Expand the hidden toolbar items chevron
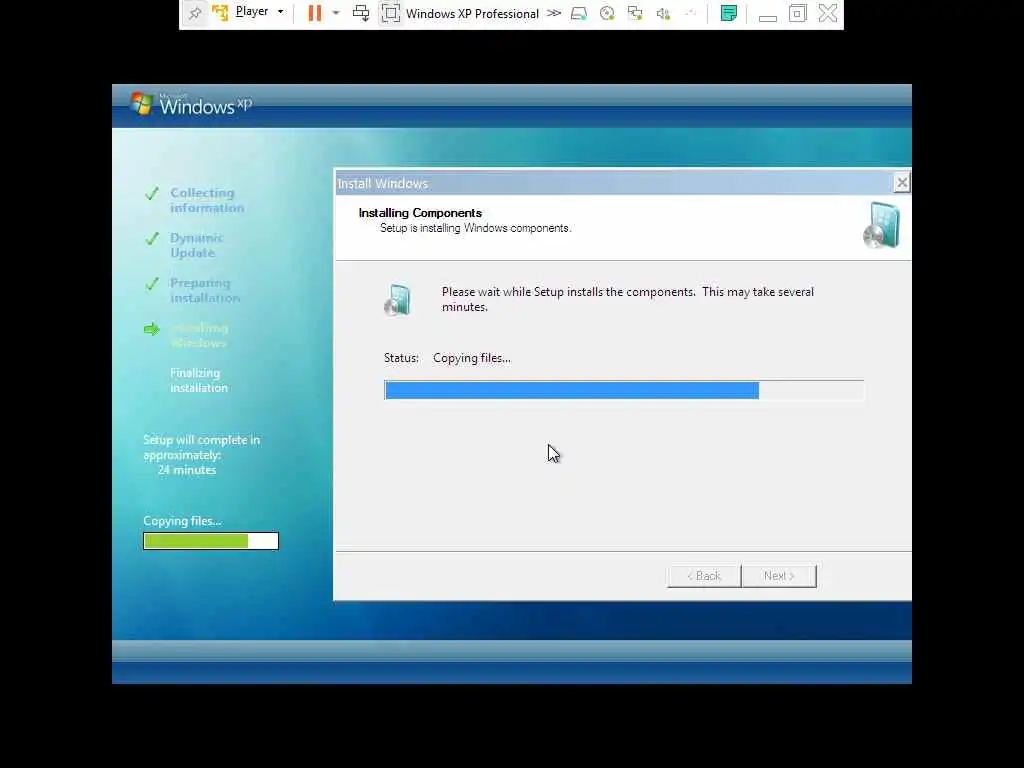This screenshot has width=1024, height=768. [x=554, y=13]
